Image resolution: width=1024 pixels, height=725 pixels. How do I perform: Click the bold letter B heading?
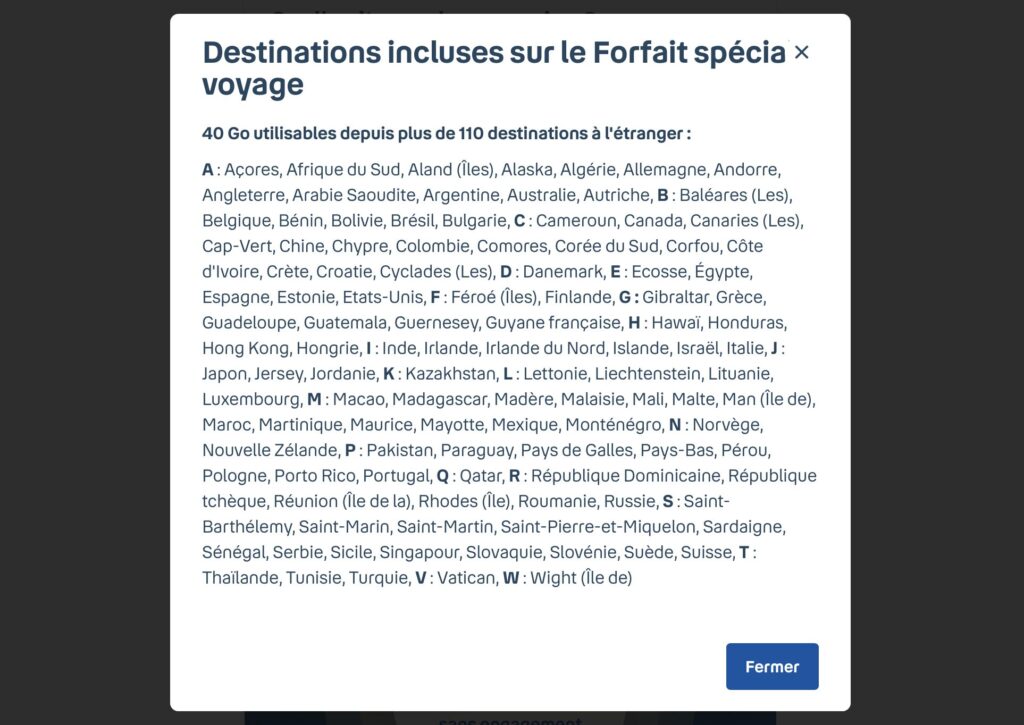(662, 195)
